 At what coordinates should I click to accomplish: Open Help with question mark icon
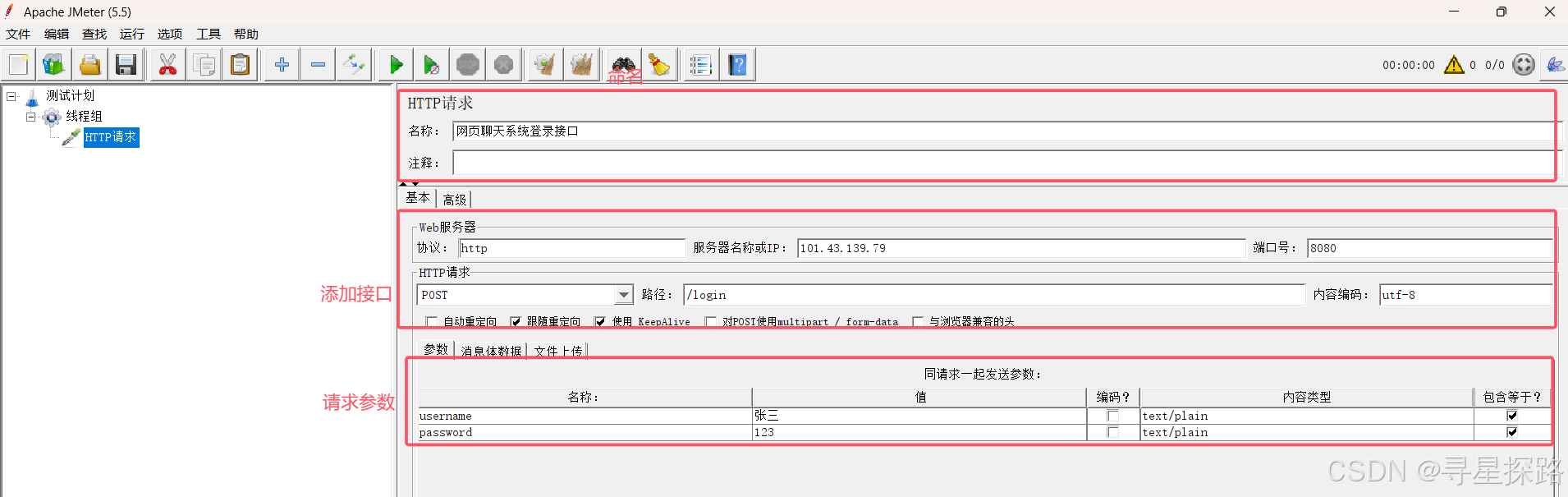(x=737, y=64)
